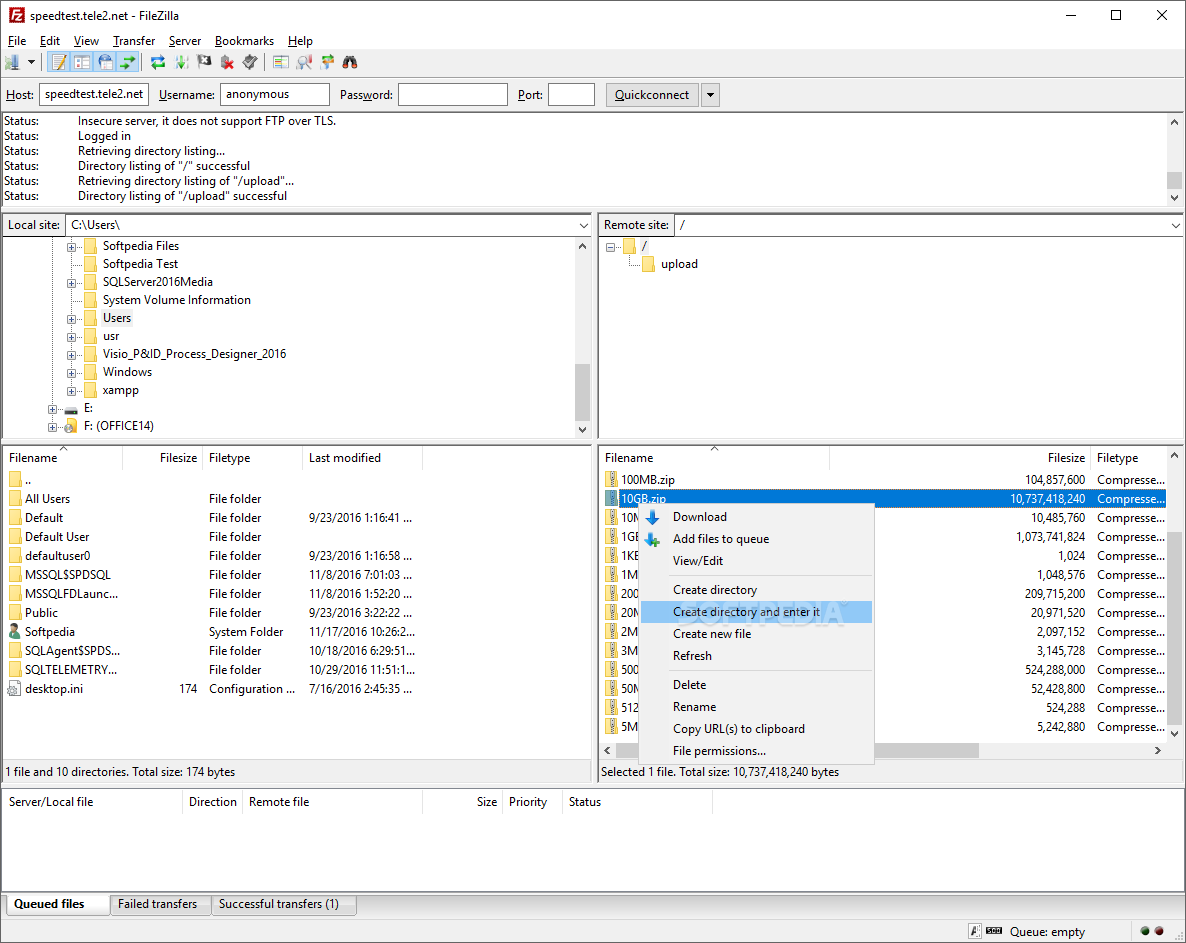Open Quickconnect history dropdown arrow
1186x943 pixels.
coord(710,95)
